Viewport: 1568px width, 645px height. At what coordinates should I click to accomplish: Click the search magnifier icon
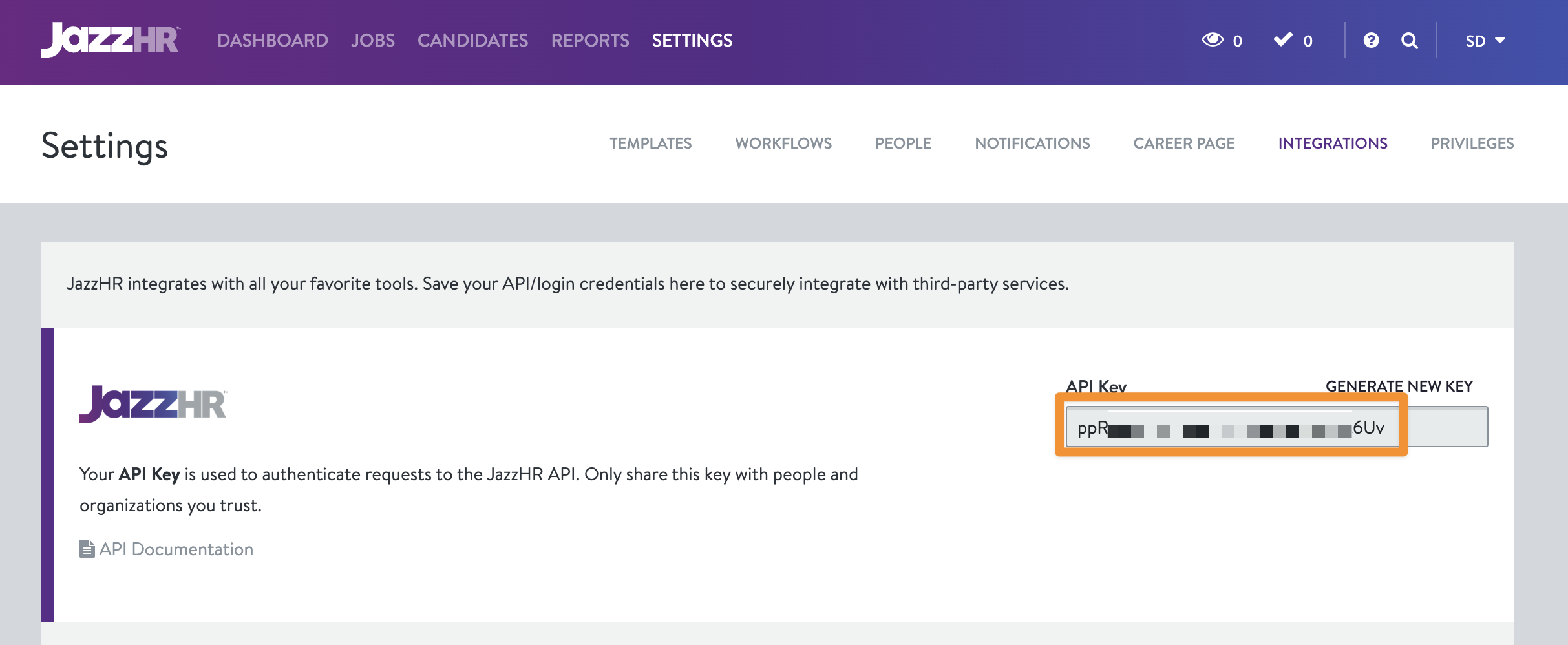point(1410,41)
